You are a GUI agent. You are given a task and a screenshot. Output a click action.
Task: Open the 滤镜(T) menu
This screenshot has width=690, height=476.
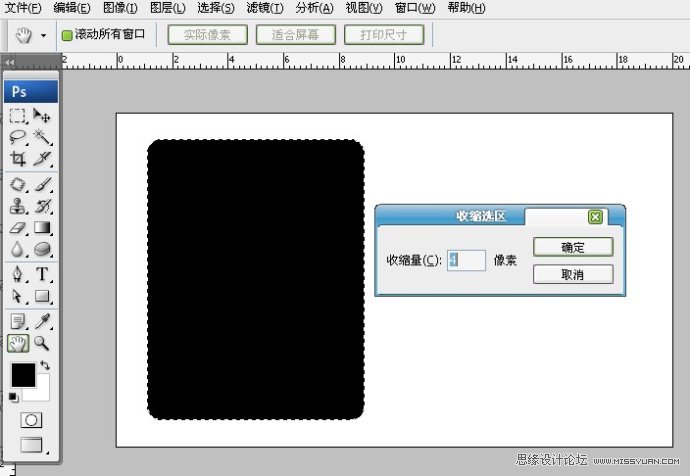click(265, 8)
